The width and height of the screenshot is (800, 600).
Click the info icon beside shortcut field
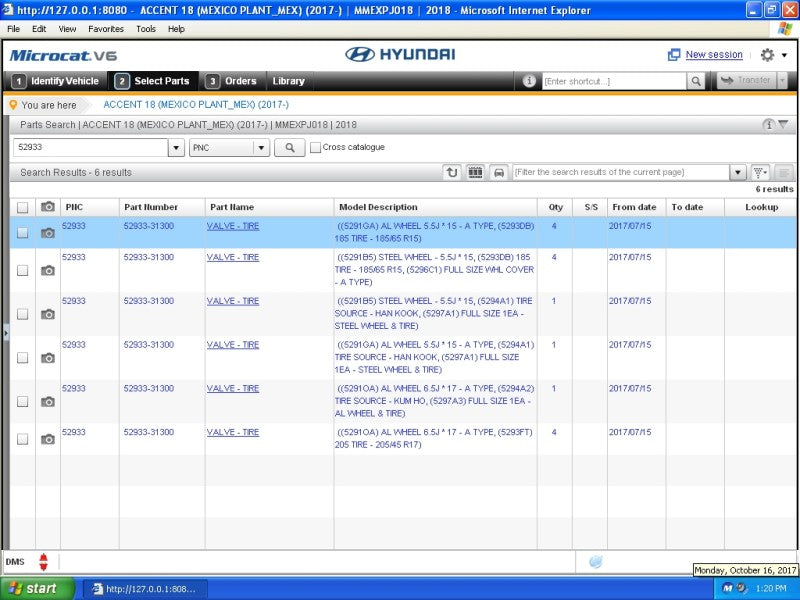point(530,81)
